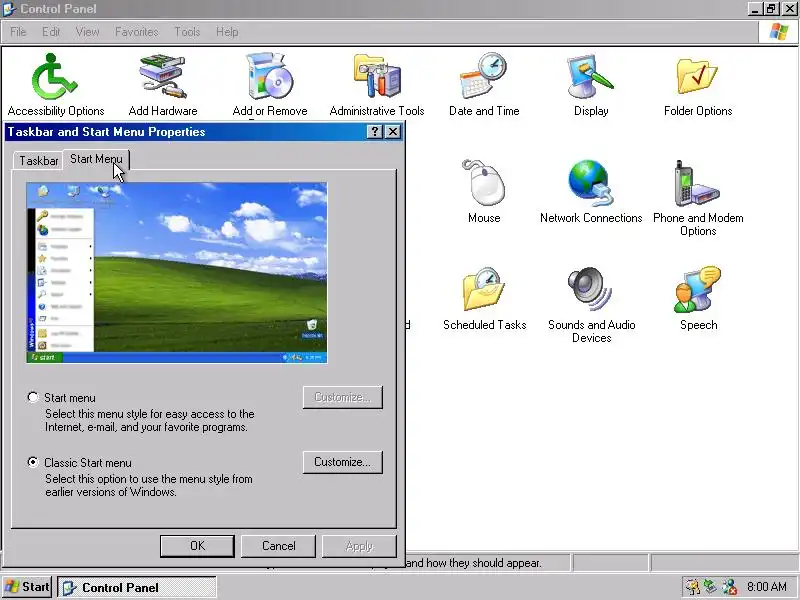
Task: Click the greyed Customize button for Start menu
Action: tap(342, 397)
